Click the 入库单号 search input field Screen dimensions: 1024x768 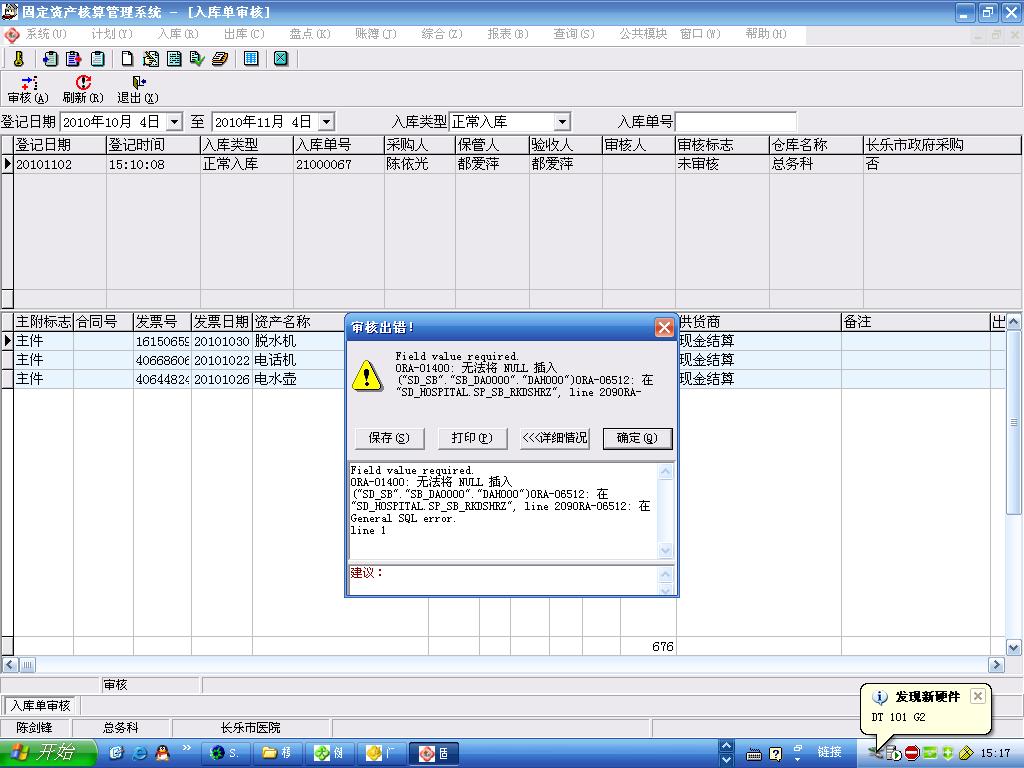736,122
